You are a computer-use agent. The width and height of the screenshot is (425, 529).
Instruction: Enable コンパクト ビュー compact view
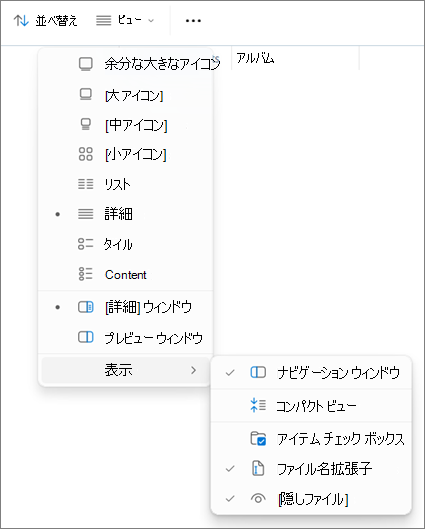pos(311,406)
